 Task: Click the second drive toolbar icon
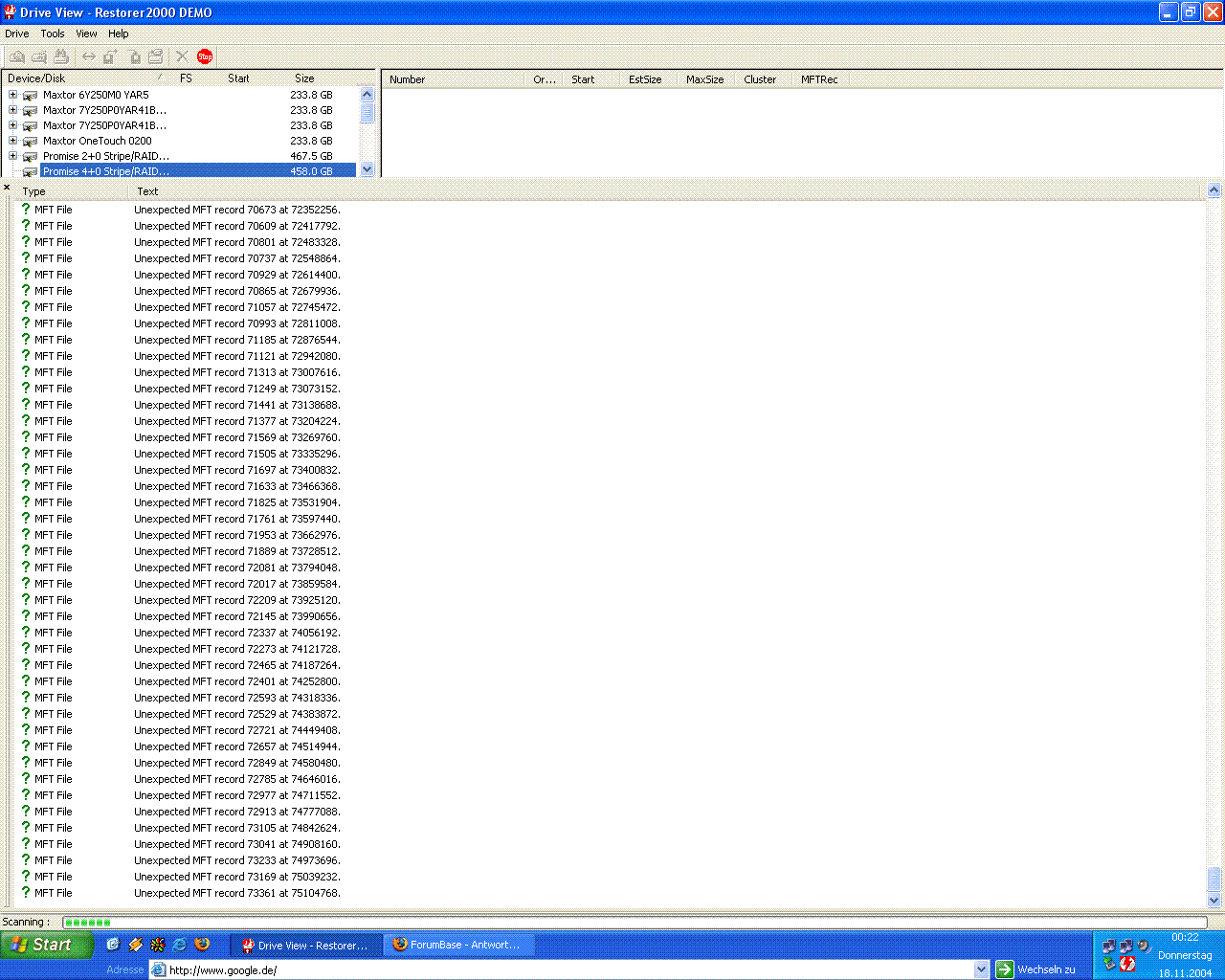pyautogui.click(x=39, y=56)
